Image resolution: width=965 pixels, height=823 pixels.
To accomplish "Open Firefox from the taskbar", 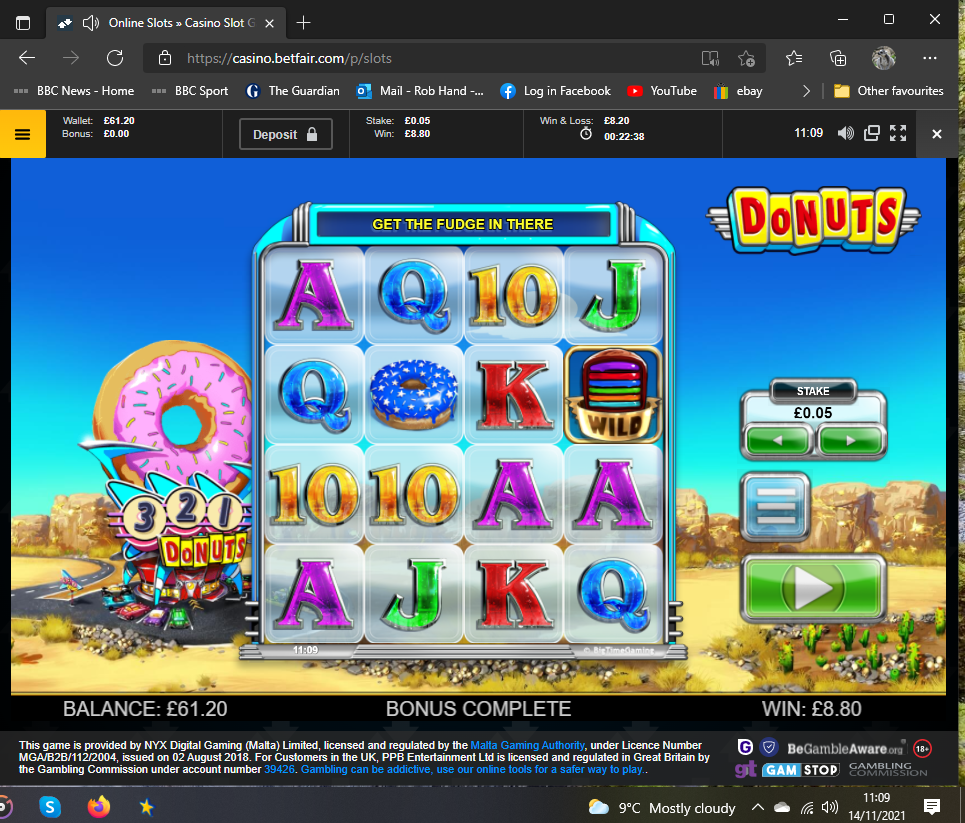I will coord(98,807).
